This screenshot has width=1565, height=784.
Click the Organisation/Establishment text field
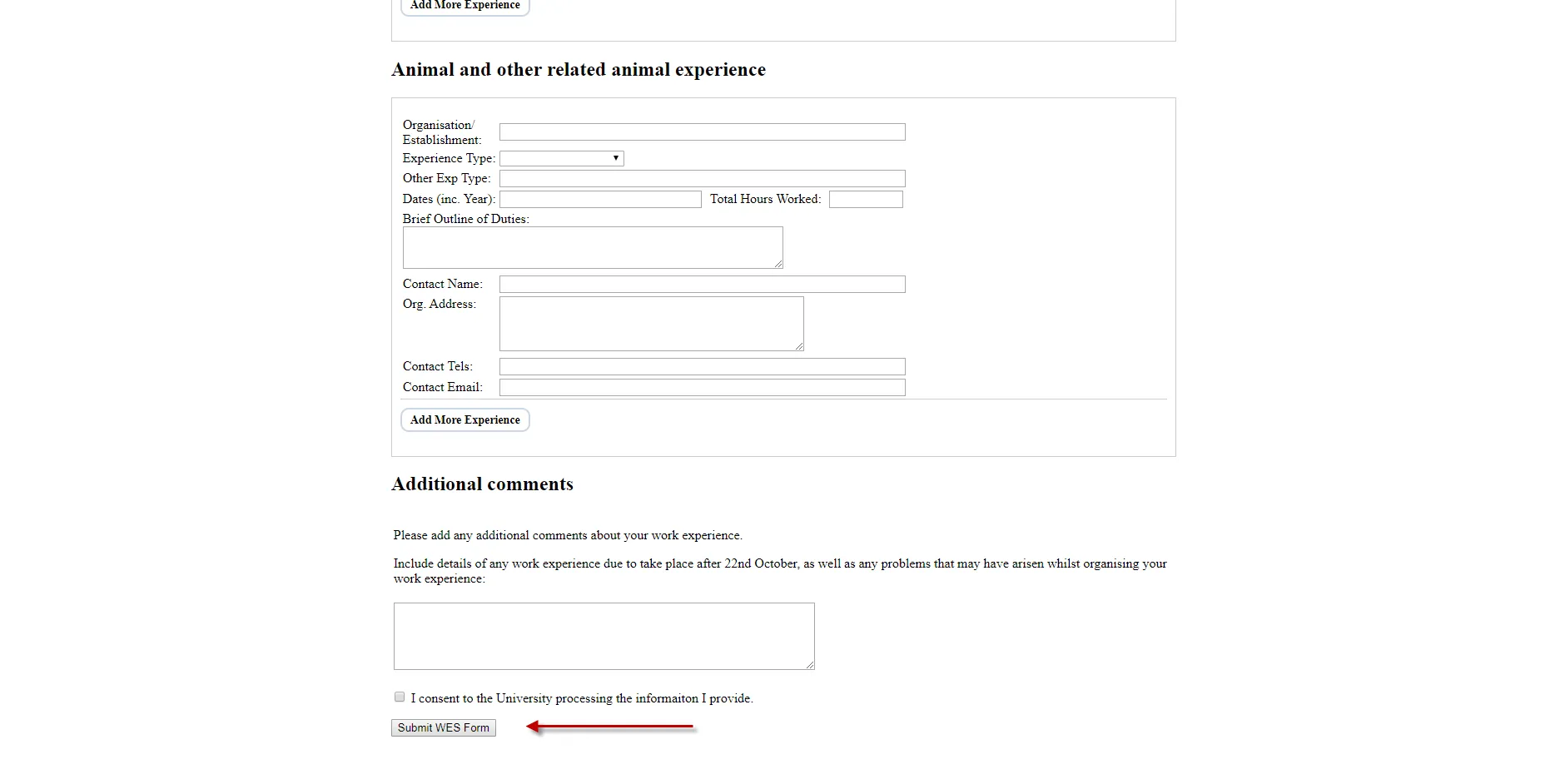(x=701, y=131)
